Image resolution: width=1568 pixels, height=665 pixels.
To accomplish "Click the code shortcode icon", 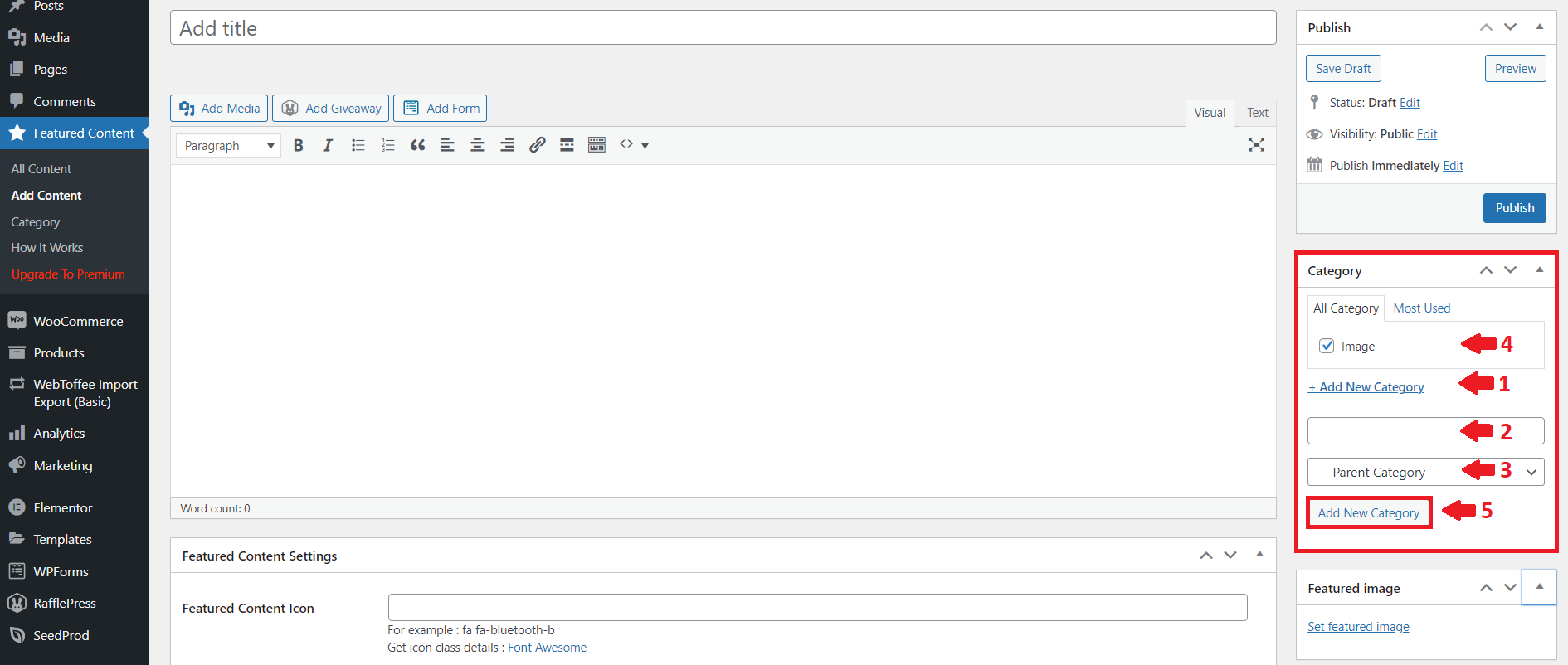I will [626, 144].
